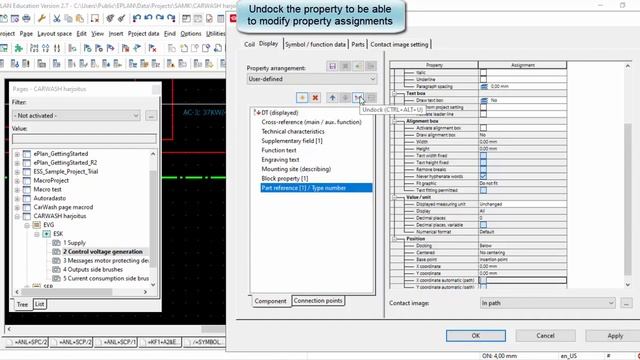This screenshot has height=360, width=640.
Task: Toggle Activate alignment box checkbox
Action: point(483,128)
